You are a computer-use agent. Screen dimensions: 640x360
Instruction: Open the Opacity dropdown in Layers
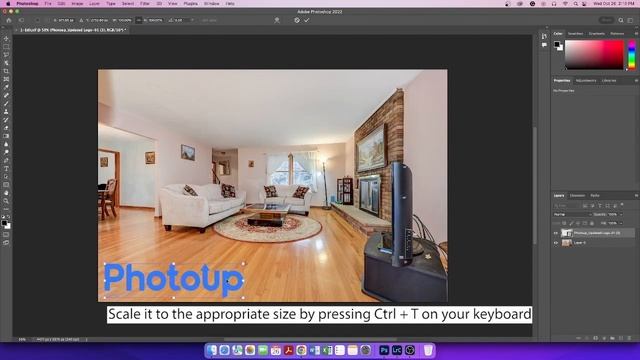coord(621,214)
